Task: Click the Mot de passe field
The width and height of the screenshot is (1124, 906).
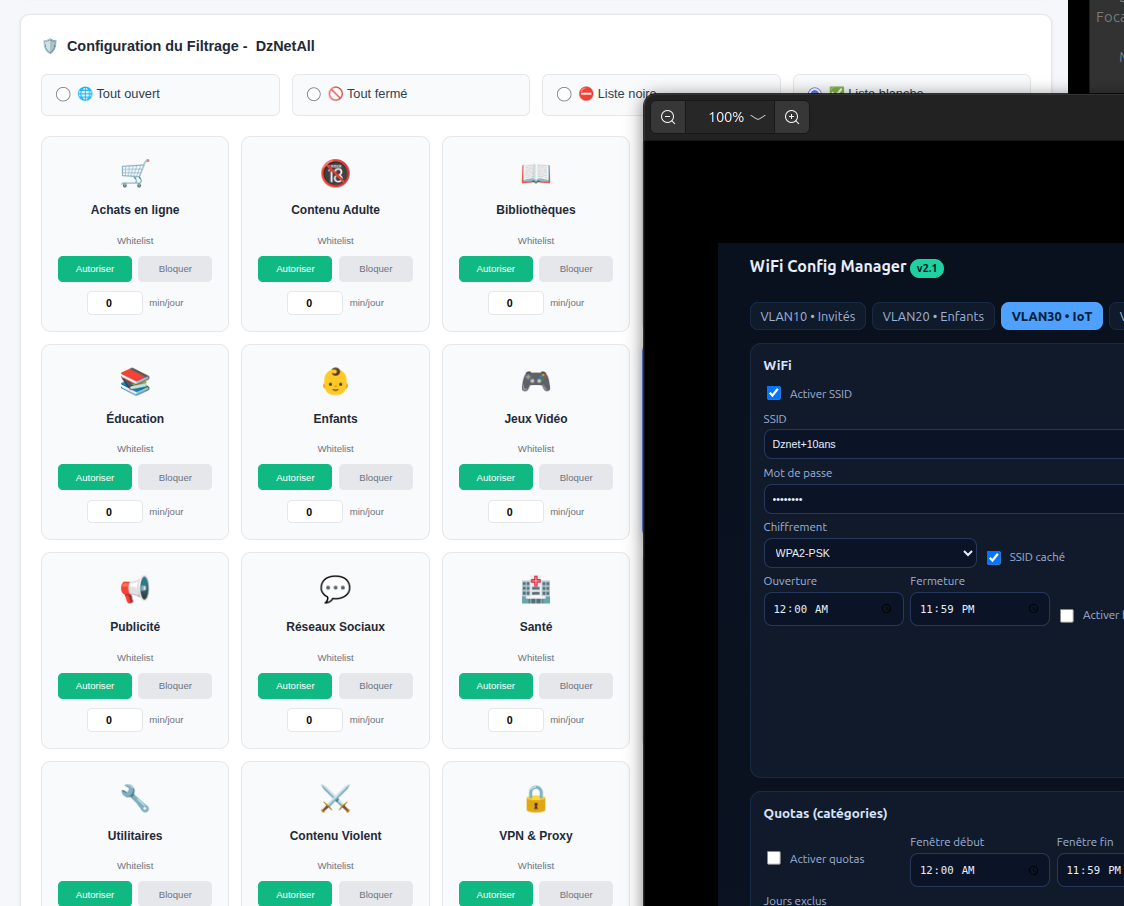Action: 944,499
